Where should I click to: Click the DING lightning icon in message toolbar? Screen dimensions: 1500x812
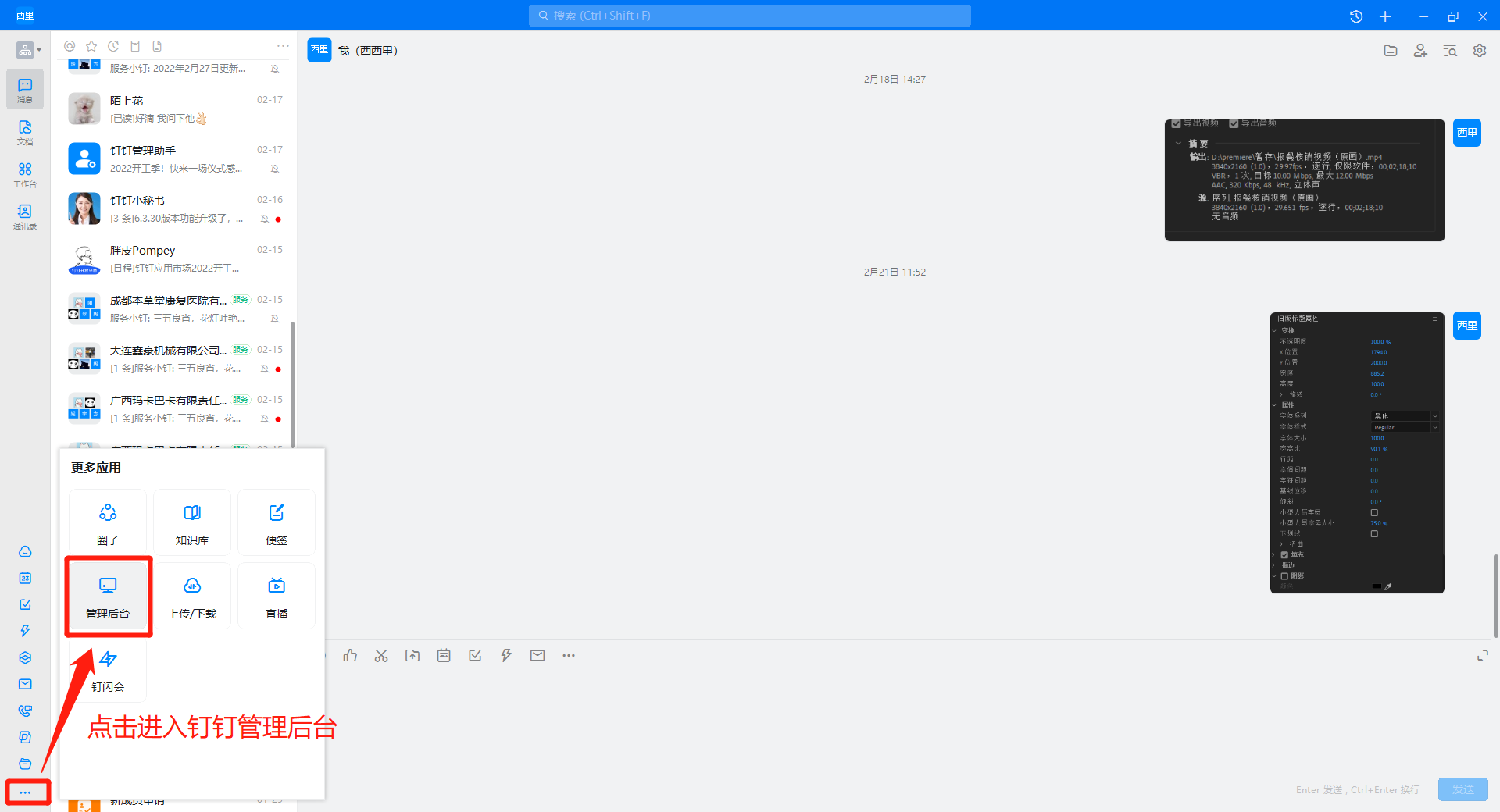tap(506, 656)
